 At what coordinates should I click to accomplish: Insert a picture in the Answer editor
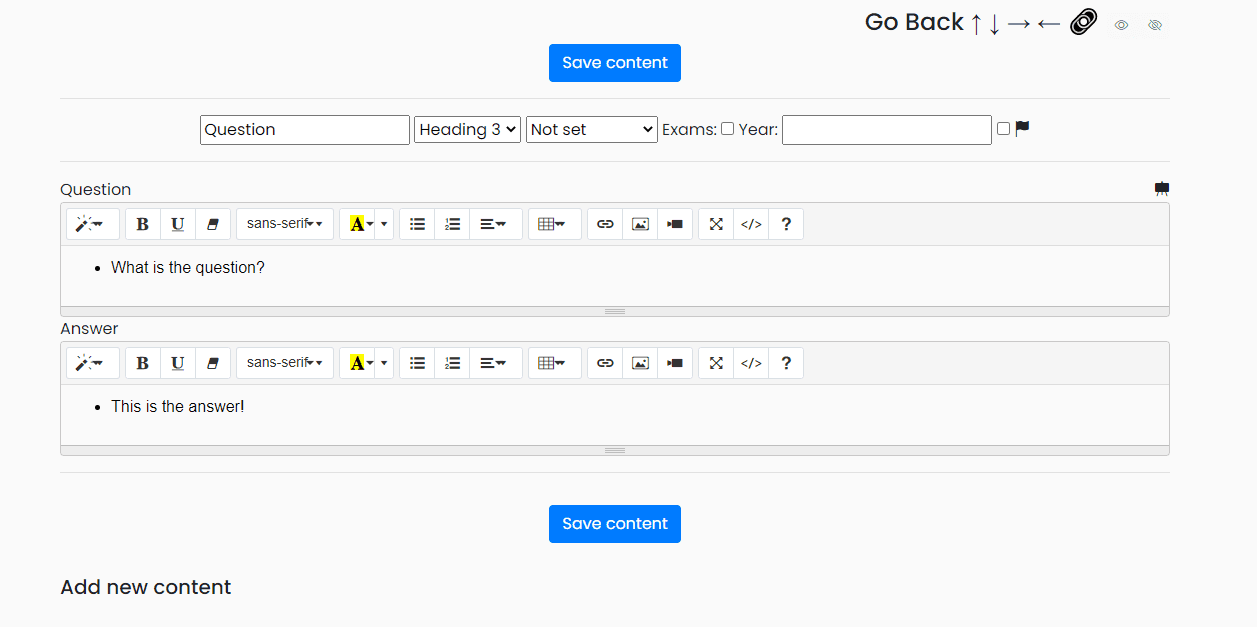click(640, 363)
